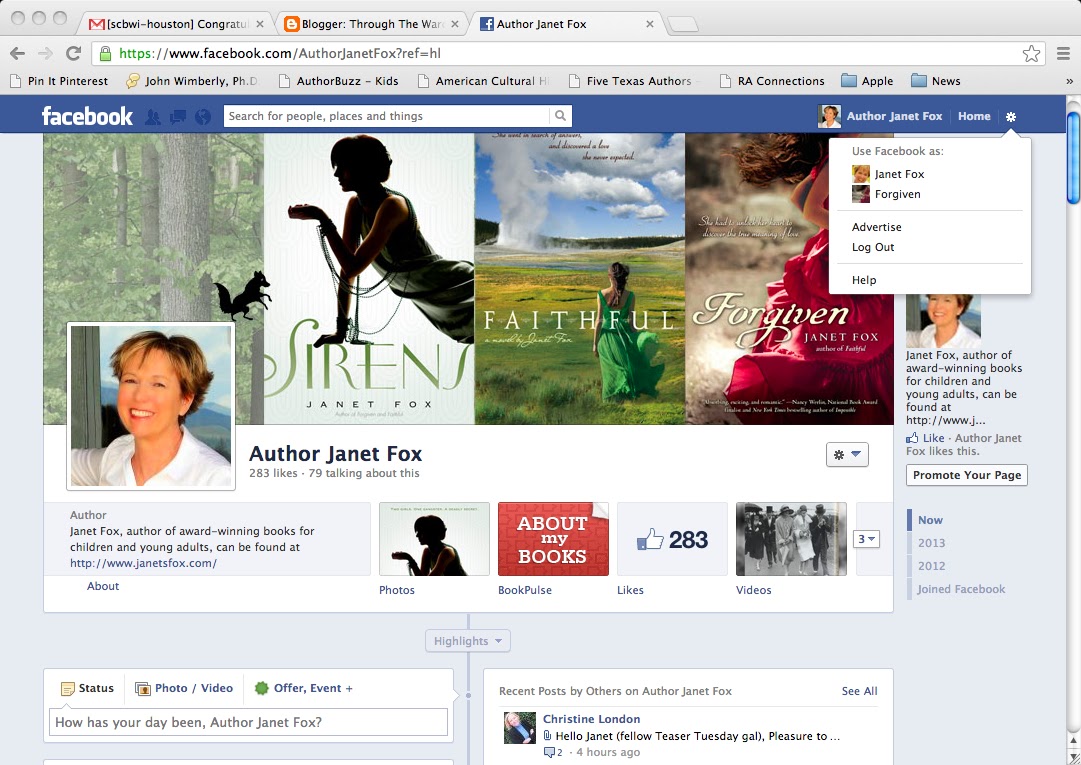1081x765 pixels.
Task: Select the Offer, Event + composer tab
Action: pos(303,688)
